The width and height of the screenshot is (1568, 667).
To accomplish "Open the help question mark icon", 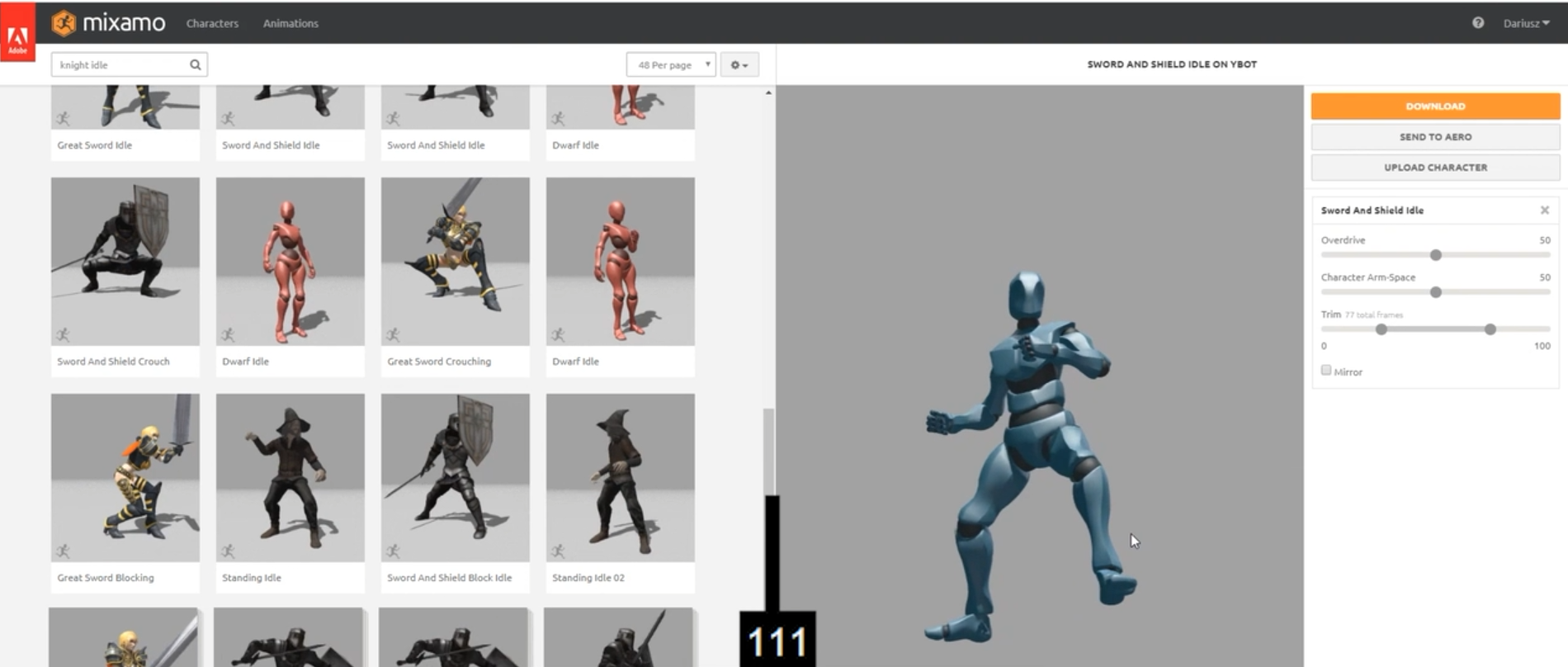I will point(1478,23).
